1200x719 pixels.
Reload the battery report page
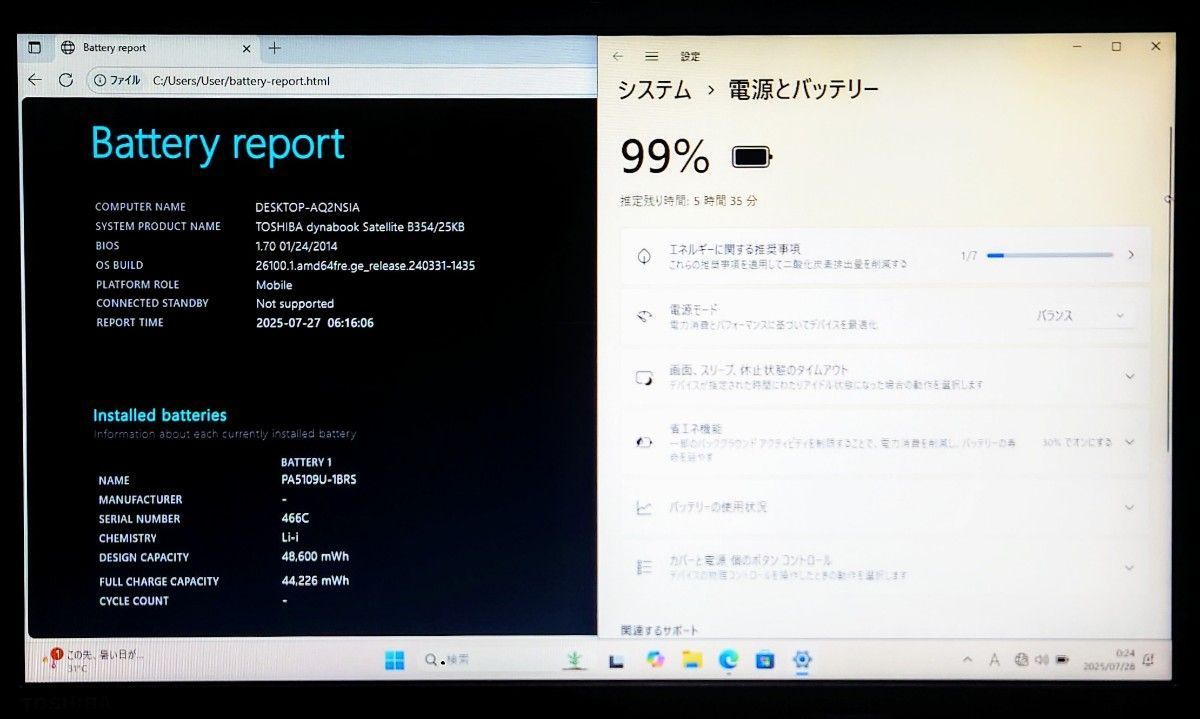(x=66, y=80)
